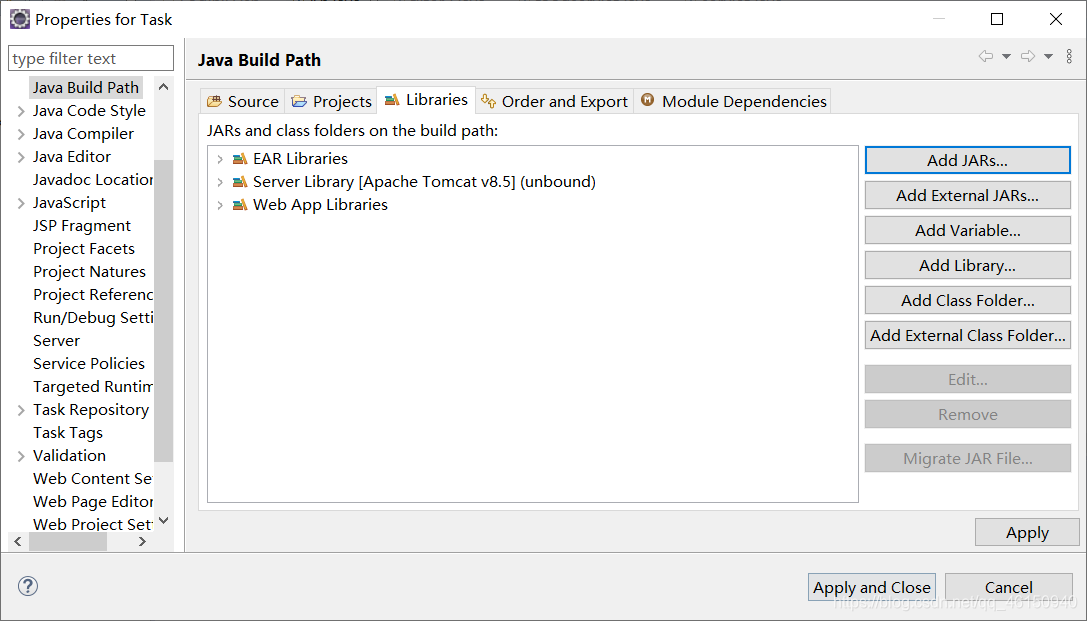Click the Server Library Tomcat icon
This screenshot has width=1087, height=621.
(x=240, y=182)
